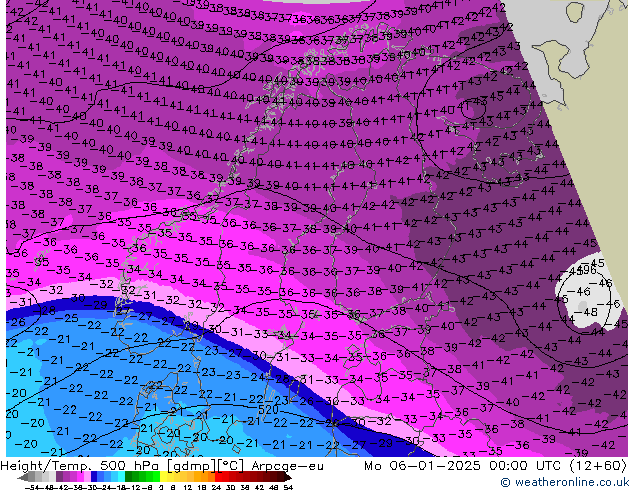Select the '496' height contour label
Viewport: 634px width, 490px height.
coord(587,270)
